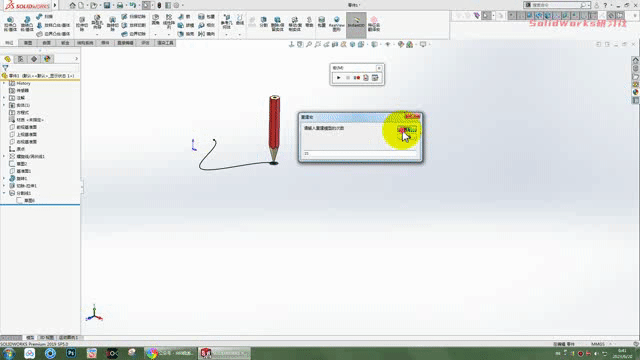This screenshot has width=640, height=360.
Task: Click the Extruded Boss/Base tool
Action: pyautogui.click(x=10, y=24)
